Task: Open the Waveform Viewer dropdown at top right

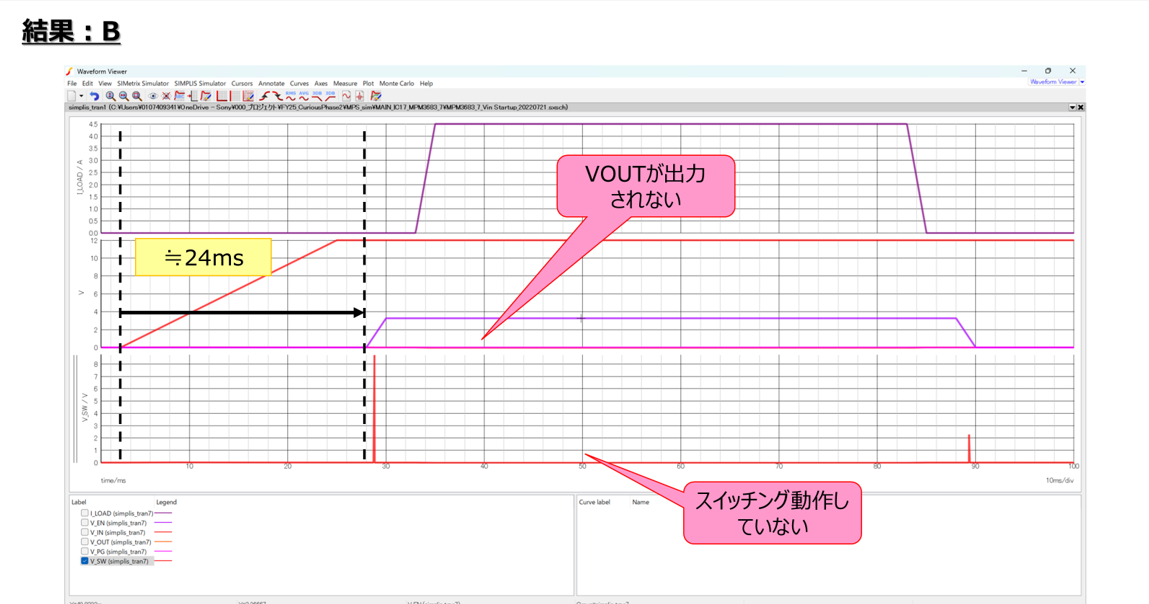Action: point(1082,82)
